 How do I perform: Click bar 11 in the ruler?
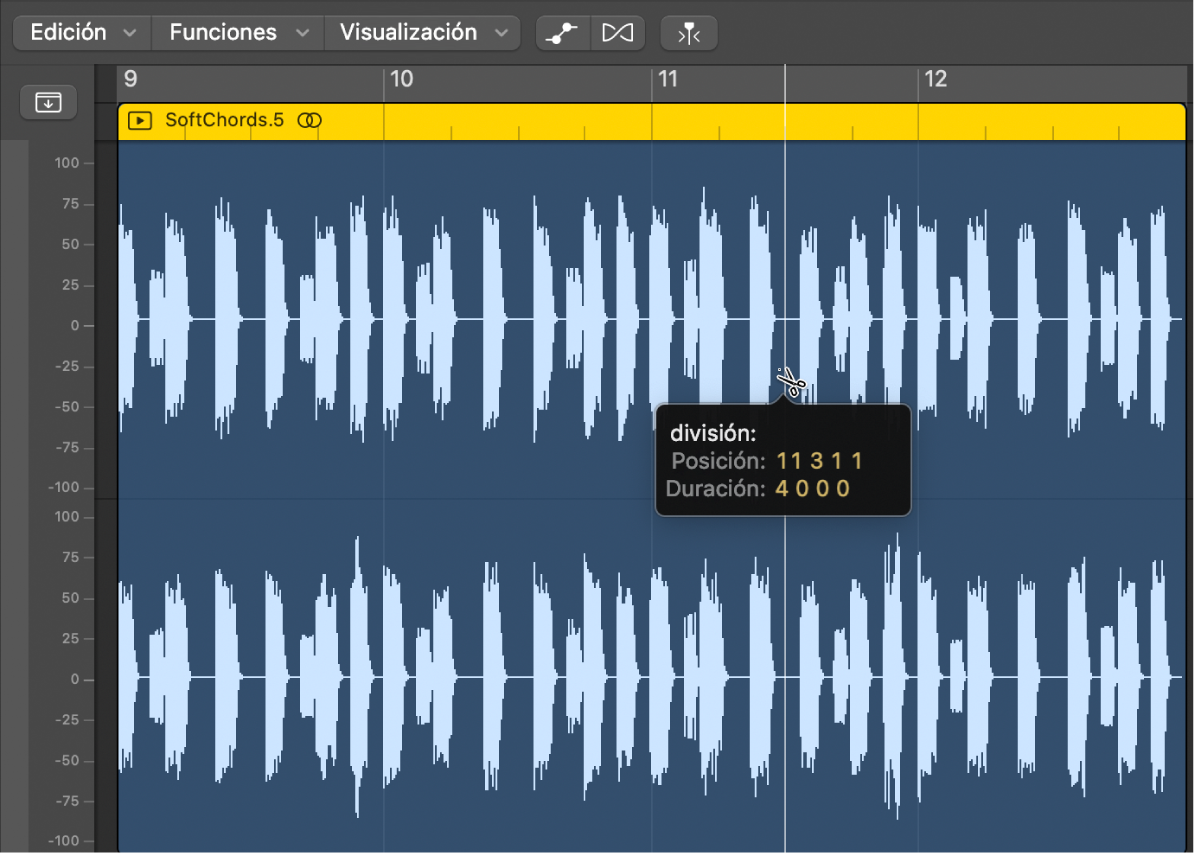tap(668, 79)
